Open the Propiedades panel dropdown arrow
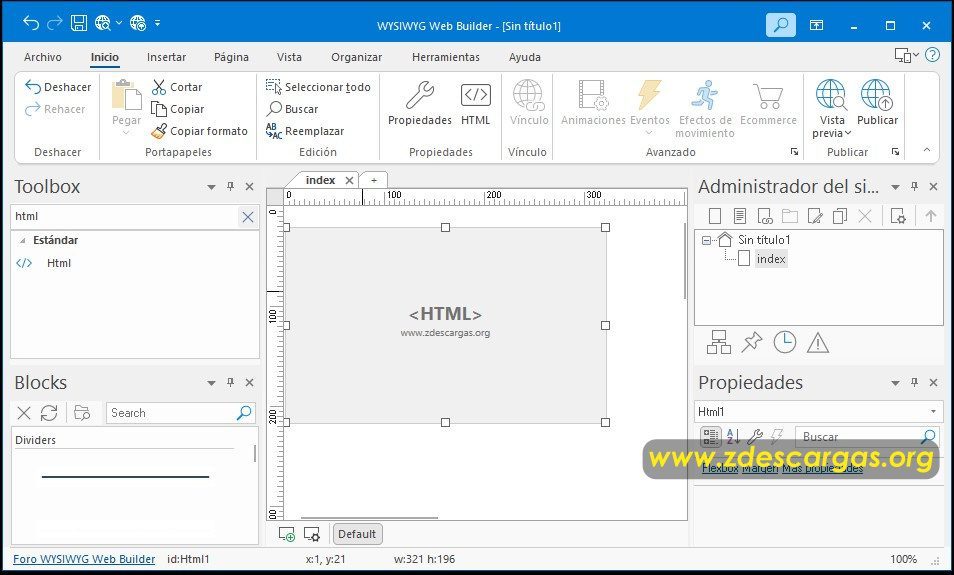 [895, 383]
